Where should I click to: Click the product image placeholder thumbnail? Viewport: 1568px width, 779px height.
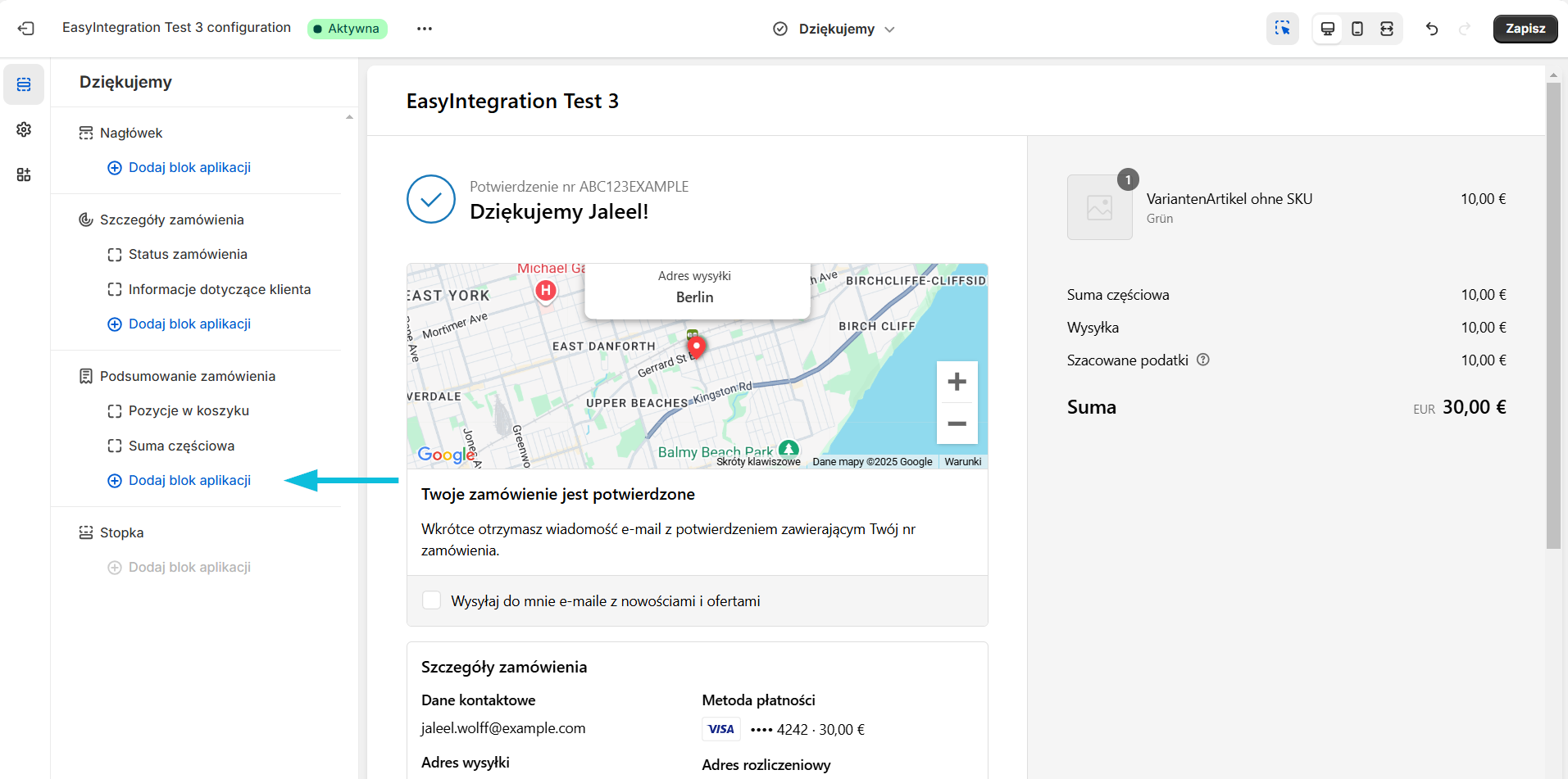click(1099, 207)
